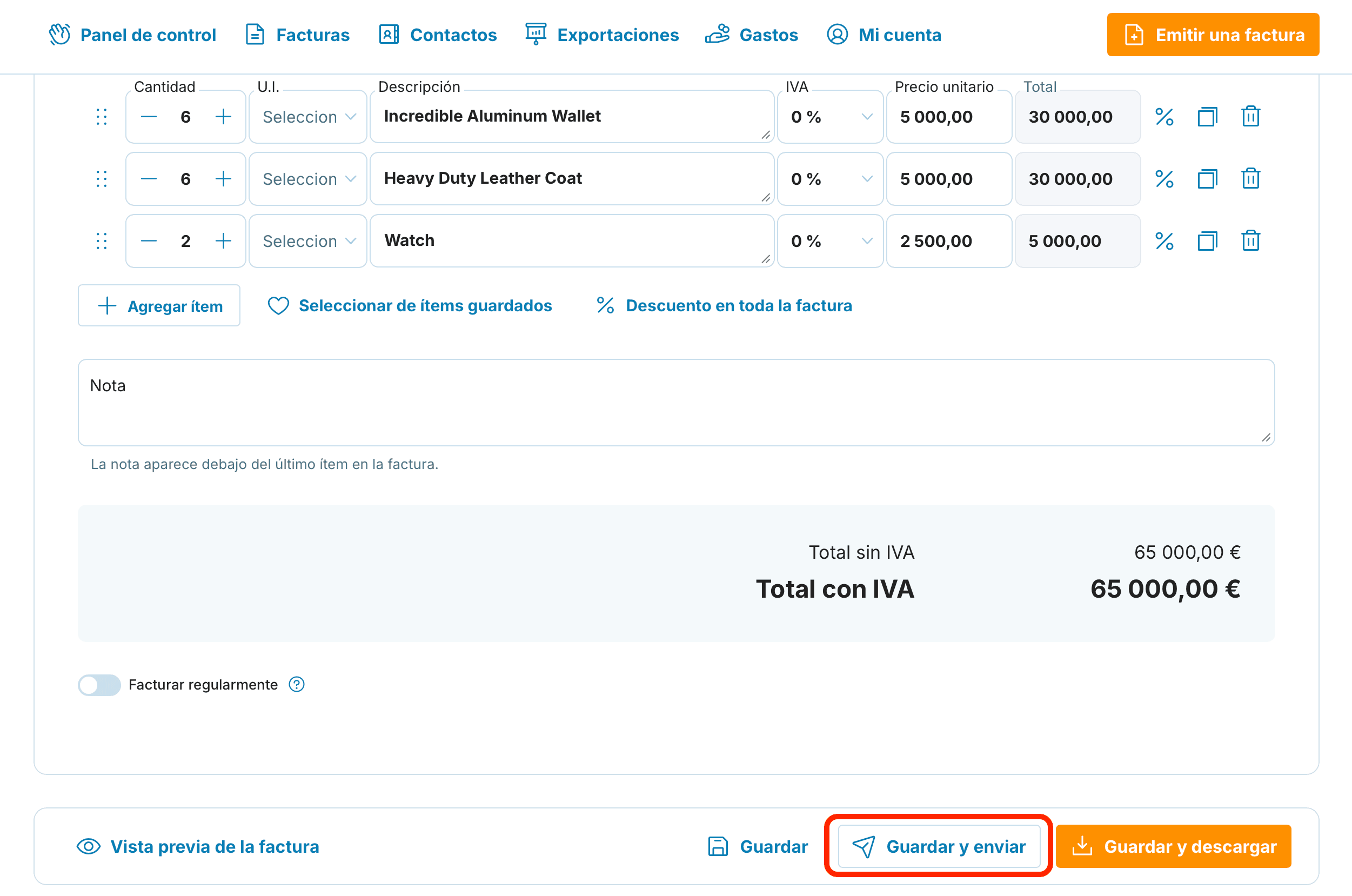Click Emitir una factura button

pos(1213,35)
